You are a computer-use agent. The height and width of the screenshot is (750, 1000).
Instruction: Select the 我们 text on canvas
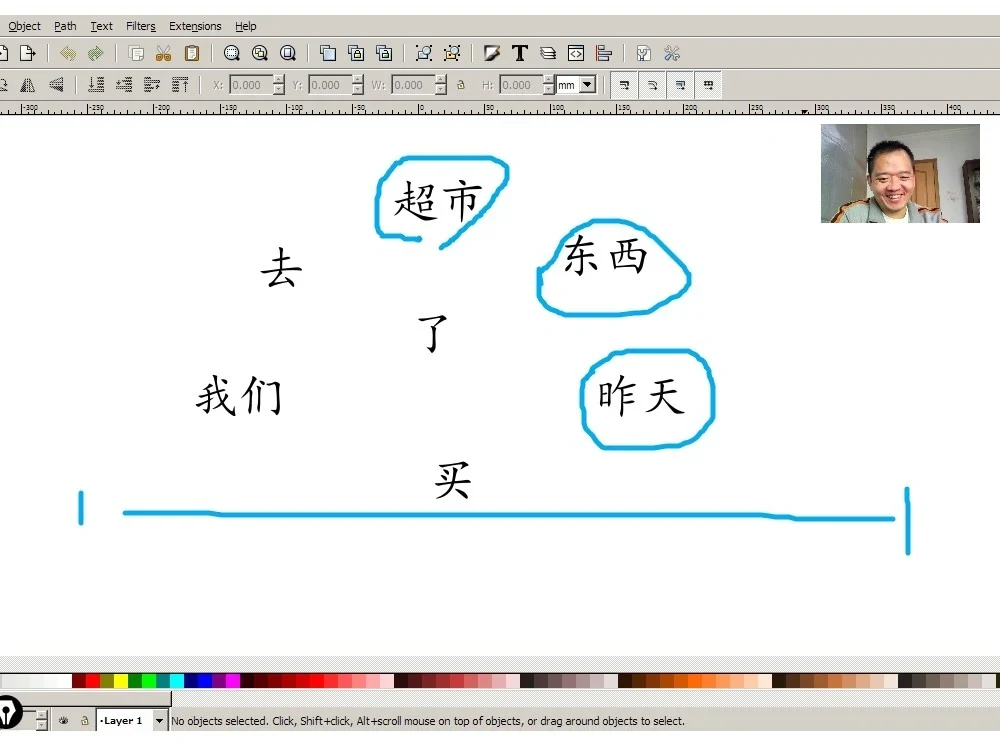(239, 395)
